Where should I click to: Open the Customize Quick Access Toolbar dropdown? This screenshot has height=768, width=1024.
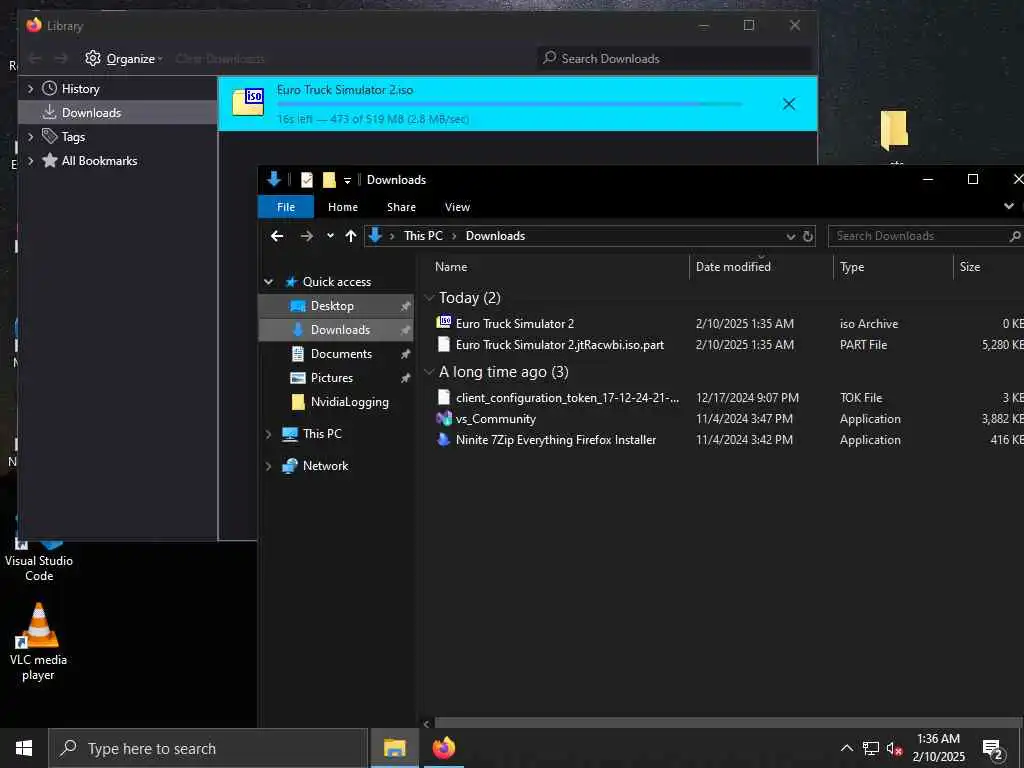[x=347, y=181]
